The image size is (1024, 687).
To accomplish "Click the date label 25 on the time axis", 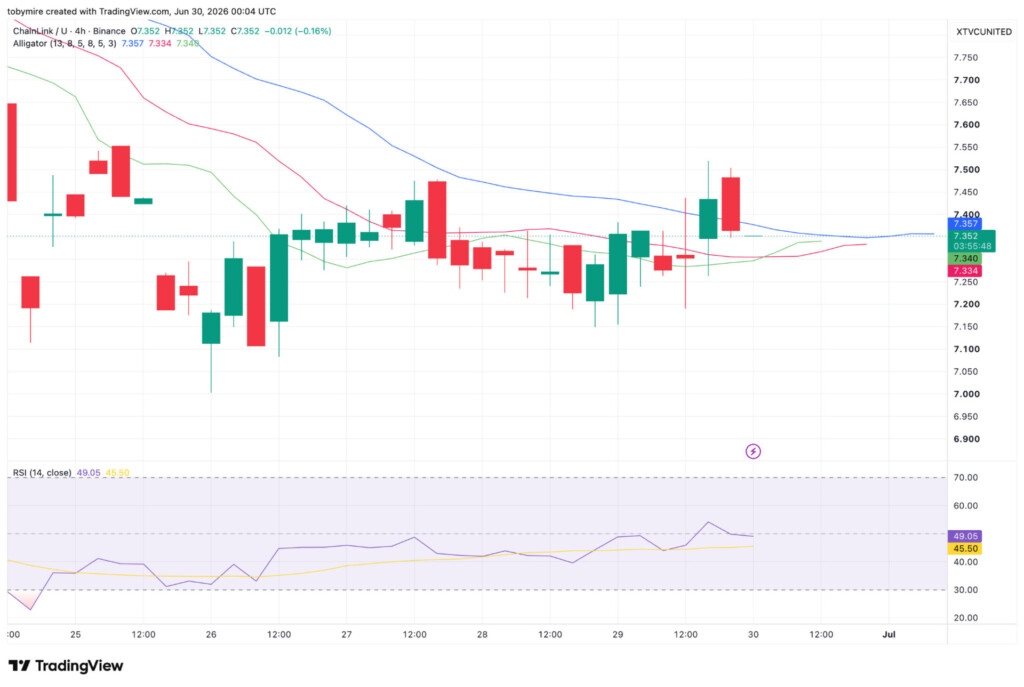I will point(75,634).
